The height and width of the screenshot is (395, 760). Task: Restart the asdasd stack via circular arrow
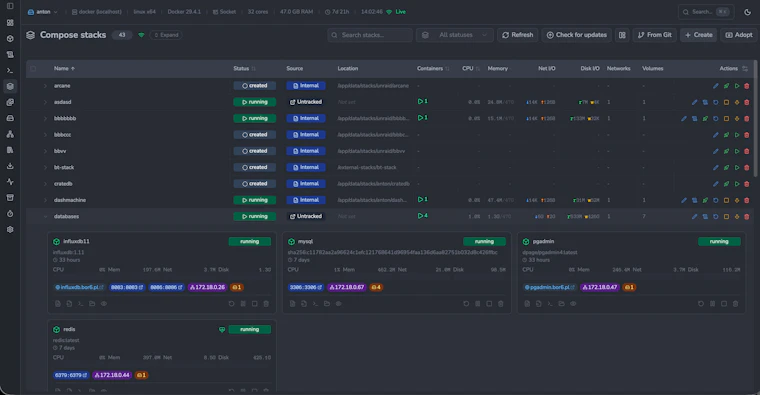(715, 102)
